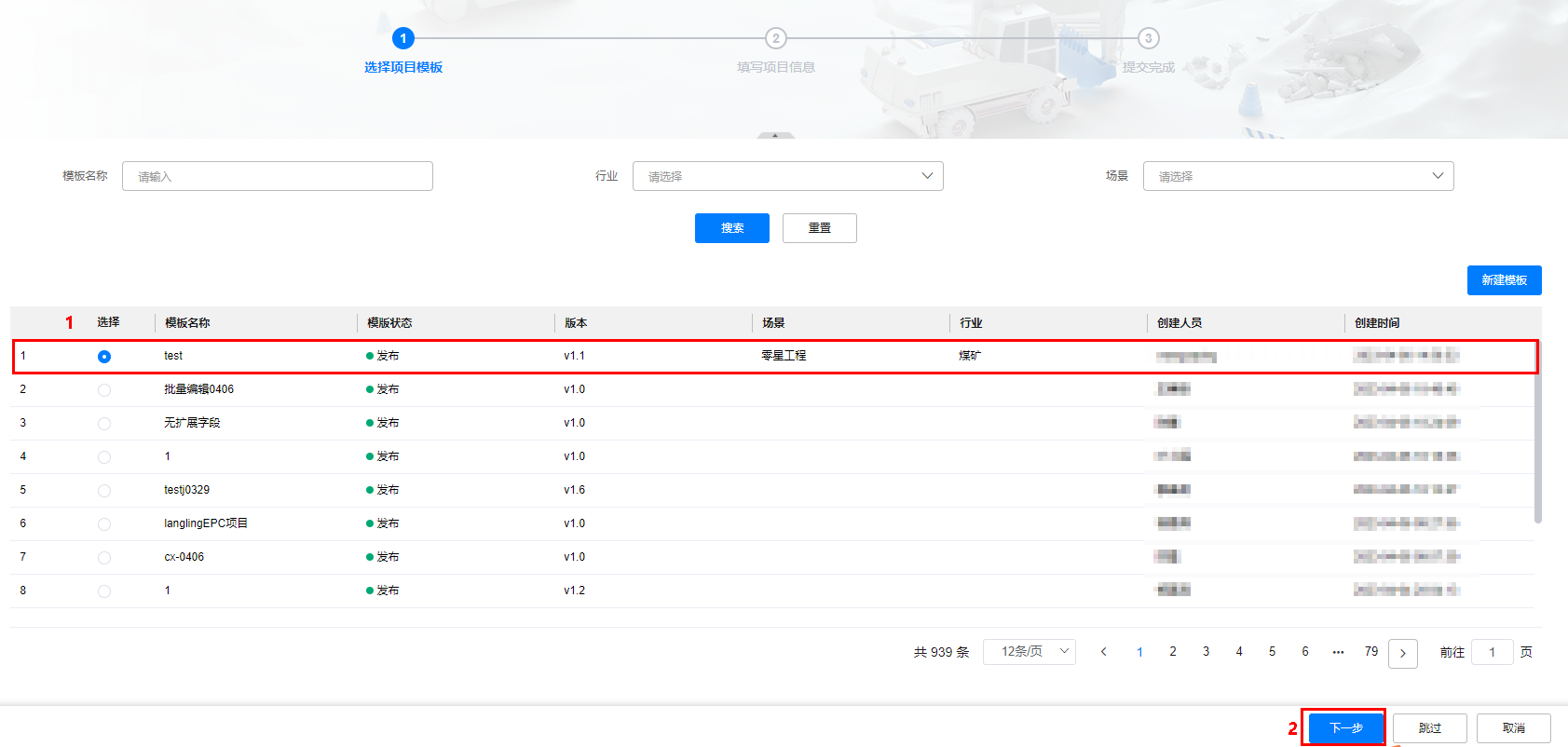1568x747 pixels.
Task: Click the 版本 column header
Action: [576, 323]
